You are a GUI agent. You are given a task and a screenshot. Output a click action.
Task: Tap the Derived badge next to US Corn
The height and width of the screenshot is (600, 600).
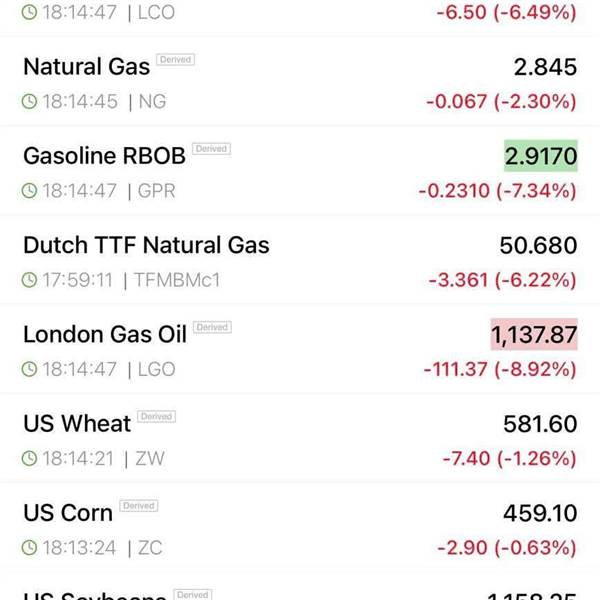tap(138, 506)
